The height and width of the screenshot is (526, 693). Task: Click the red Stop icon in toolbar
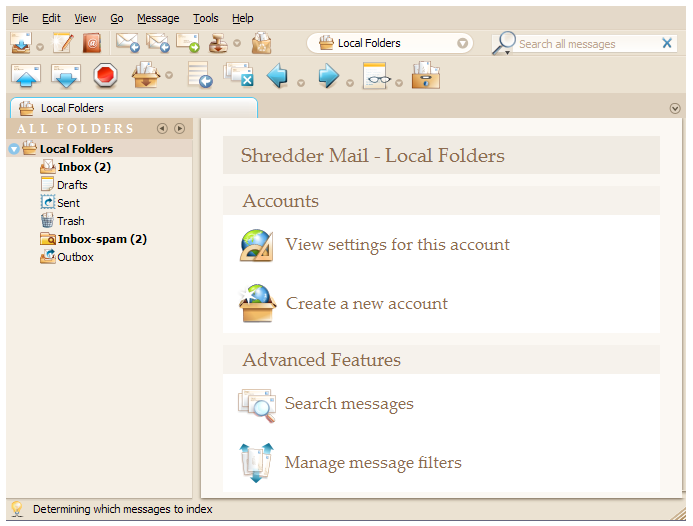click(106, 76)
